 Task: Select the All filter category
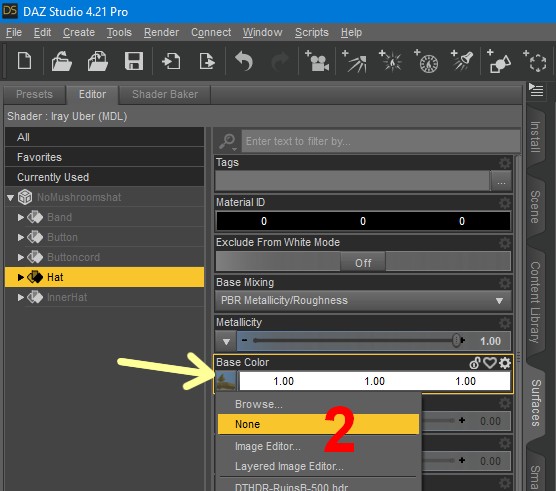[x=105, y=137]
